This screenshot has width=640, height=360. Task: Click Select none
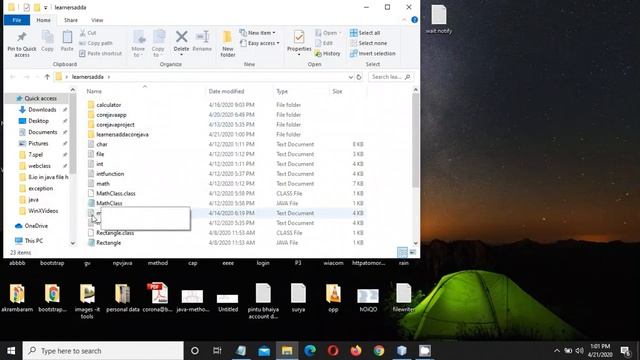[368, 43]
